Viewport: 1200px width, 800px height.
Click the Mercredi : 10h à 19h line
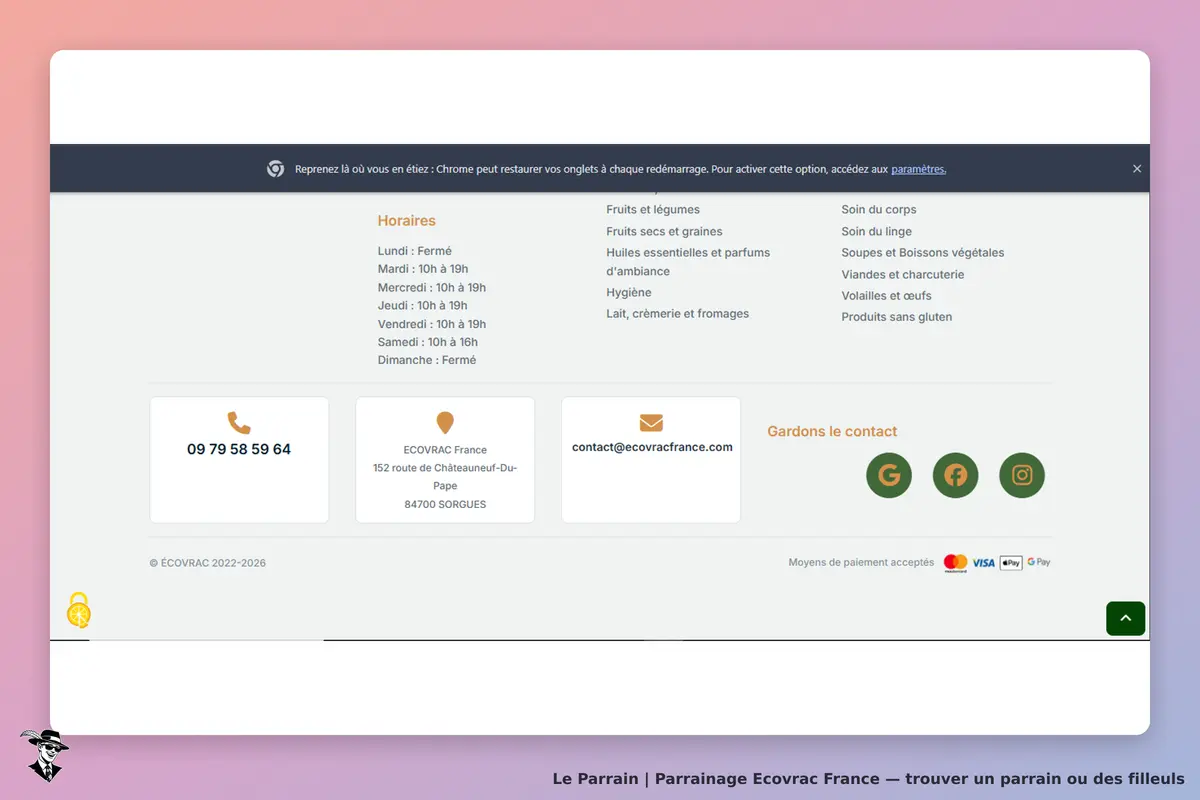[432, 287]
